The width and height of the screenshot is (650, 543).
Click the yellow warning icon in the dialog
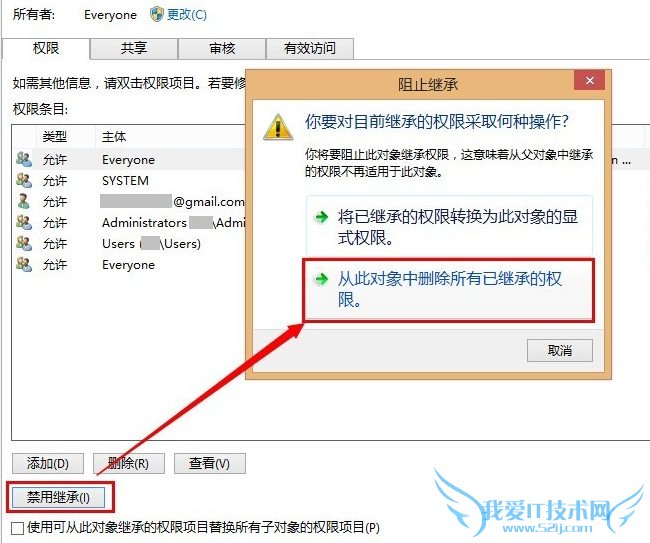278,127
